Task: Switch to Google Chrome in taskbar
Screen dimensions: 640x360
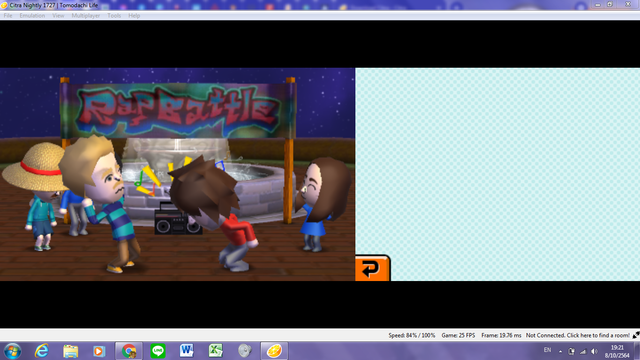Action: [x=129, y=351]
